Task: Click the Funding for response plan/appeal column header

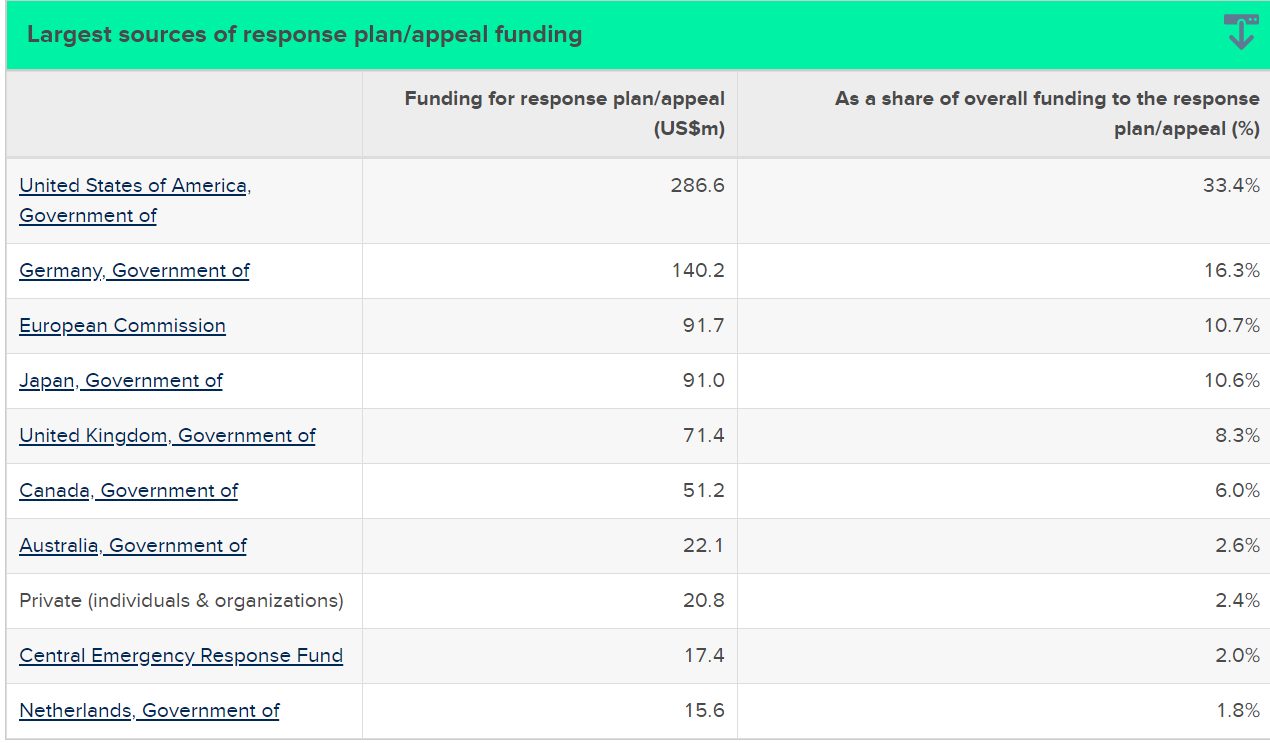Action: pyautogui.click(x=564, y=114)
